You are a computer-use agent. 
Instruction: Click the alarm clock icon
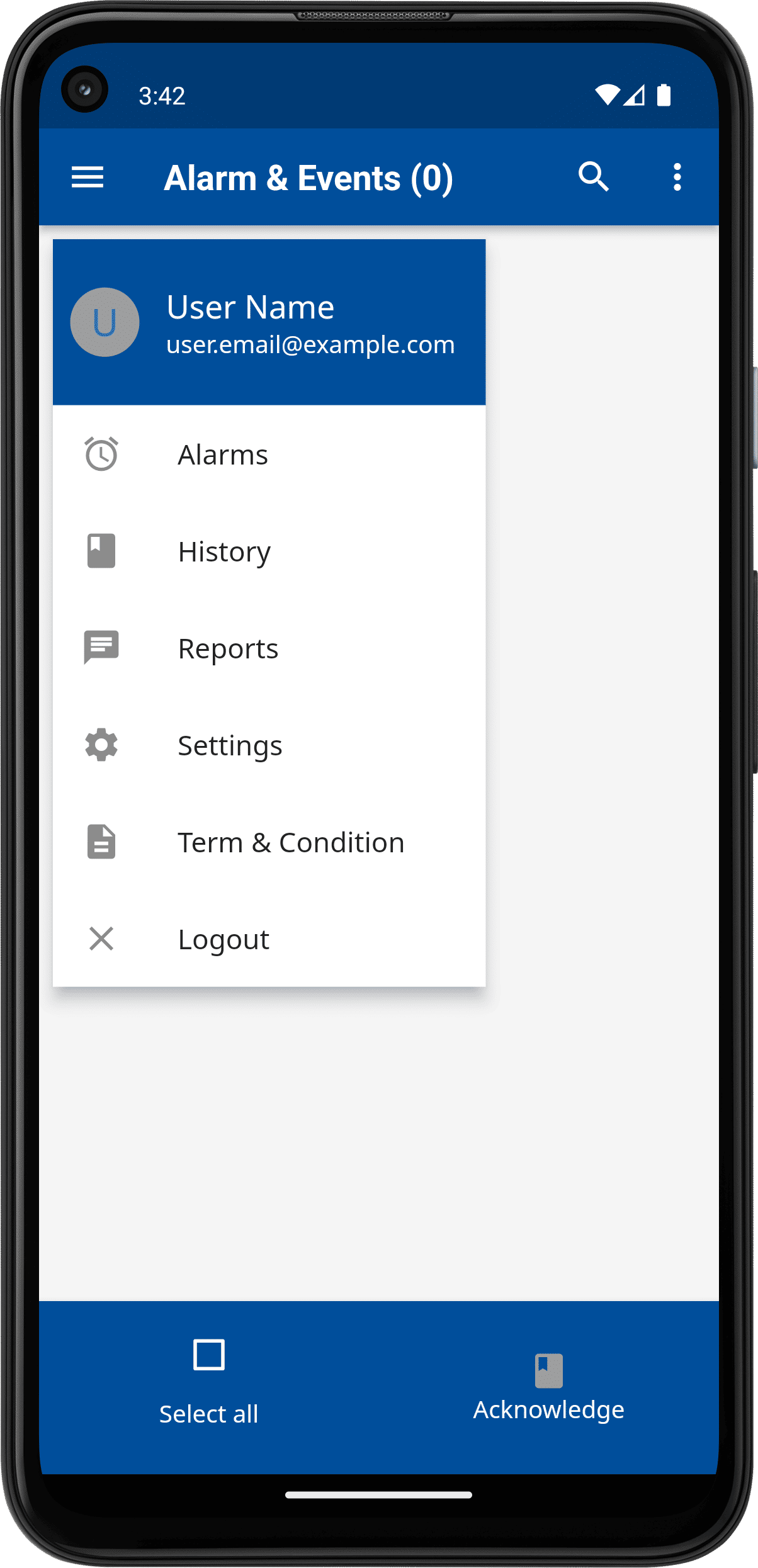[101, 454]
